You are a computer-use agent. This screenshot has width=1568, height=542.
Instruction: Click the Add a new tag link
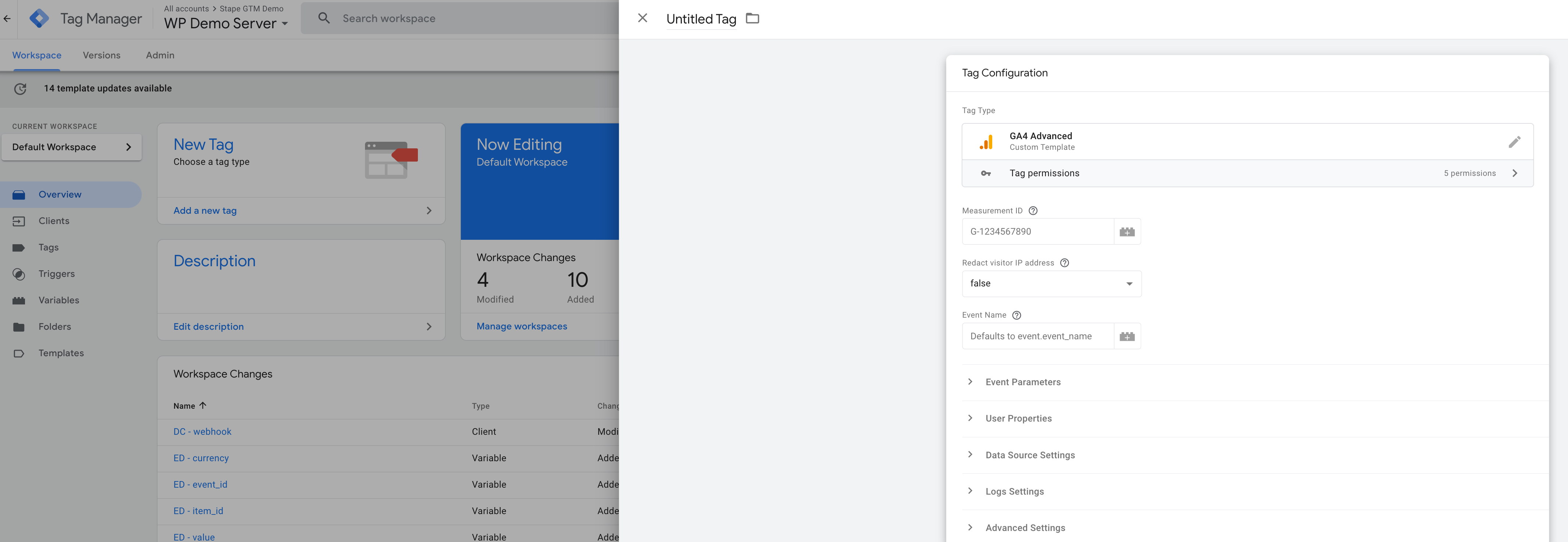pyautogui.click(x=205, y=210)
